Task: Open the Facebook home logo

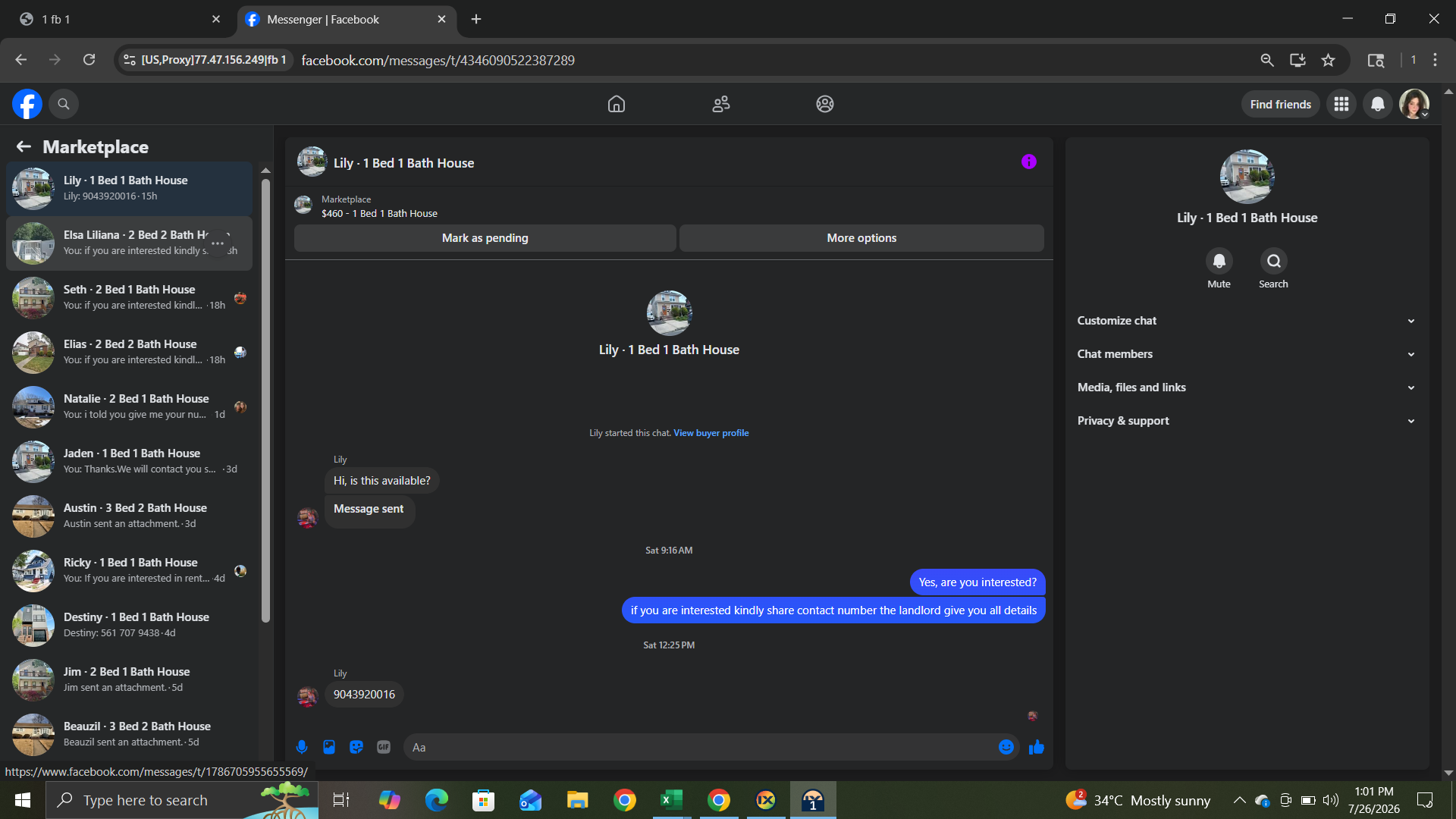Action: pyautogui.click(x=27, y=104)
